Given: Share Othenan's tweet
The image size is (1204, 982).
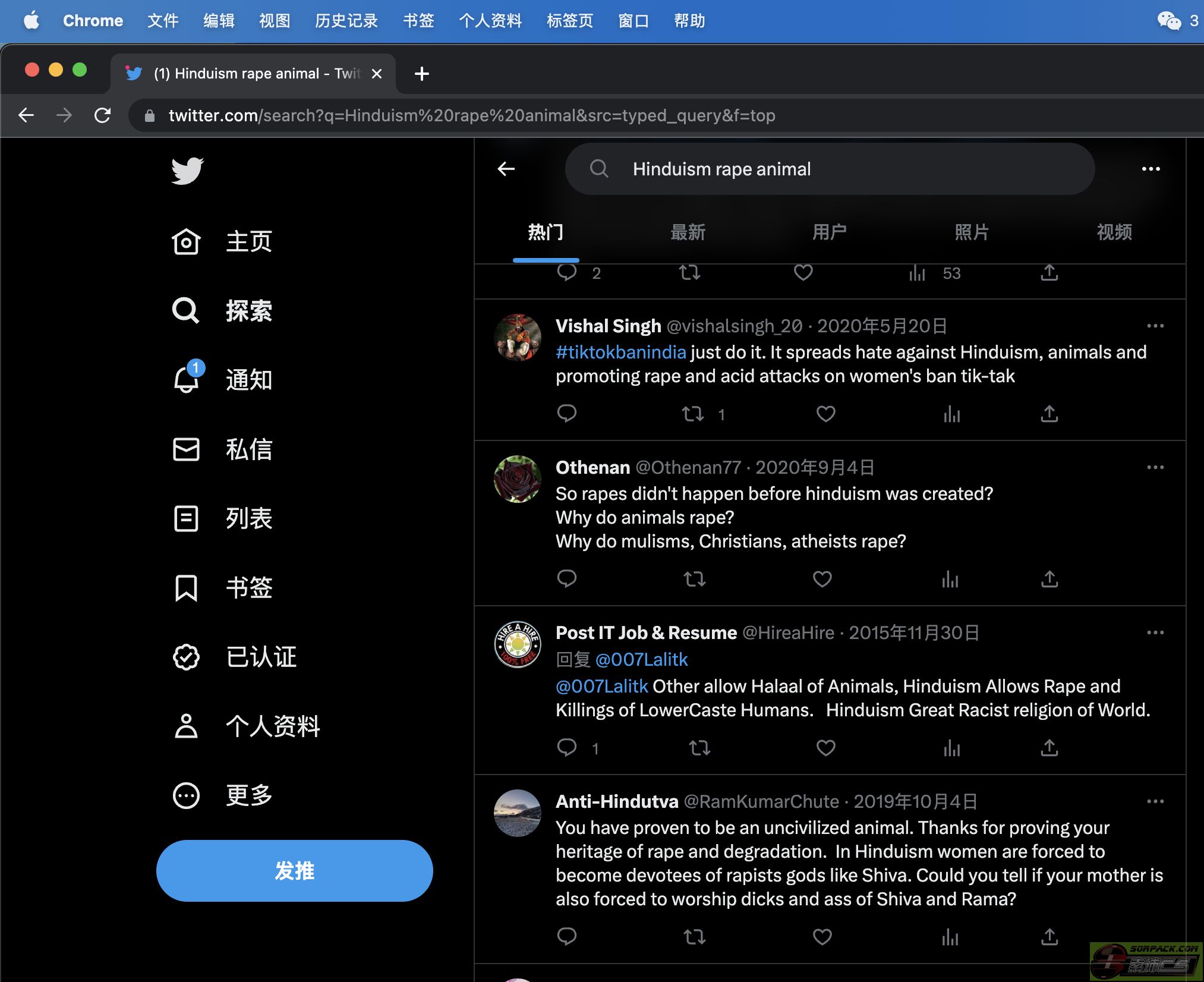Looking at the screenshot, I should (1049, 579).
